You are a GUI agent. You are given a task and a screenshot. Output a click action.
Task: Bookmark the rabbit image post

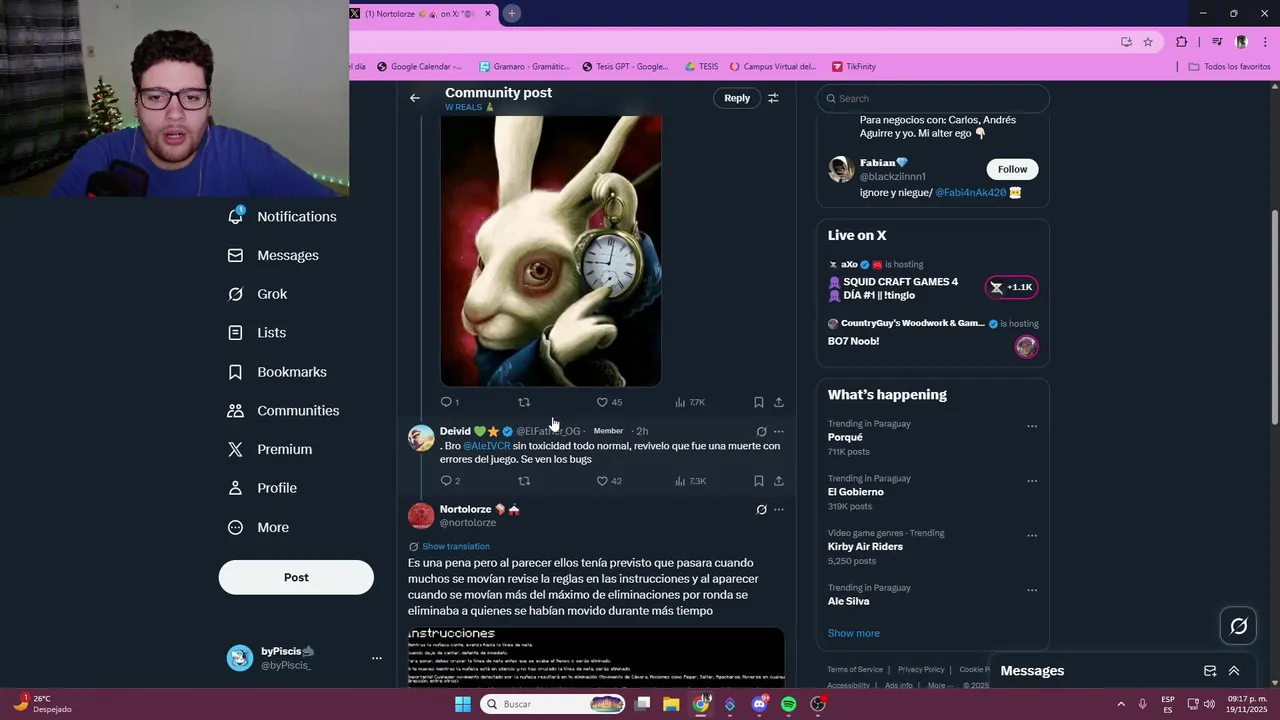tap(759, 402)
